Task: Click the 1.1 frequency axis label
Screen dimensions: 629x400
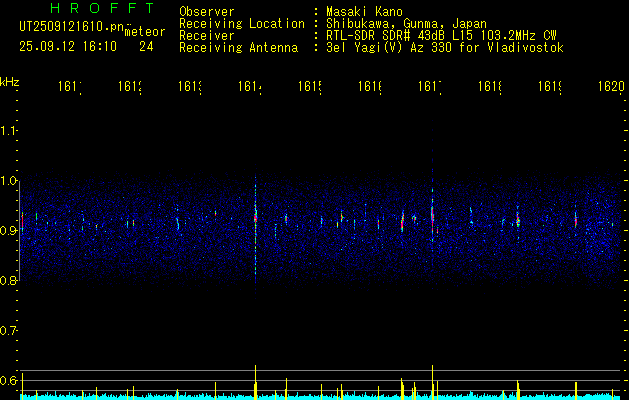Action: (8, 130)
